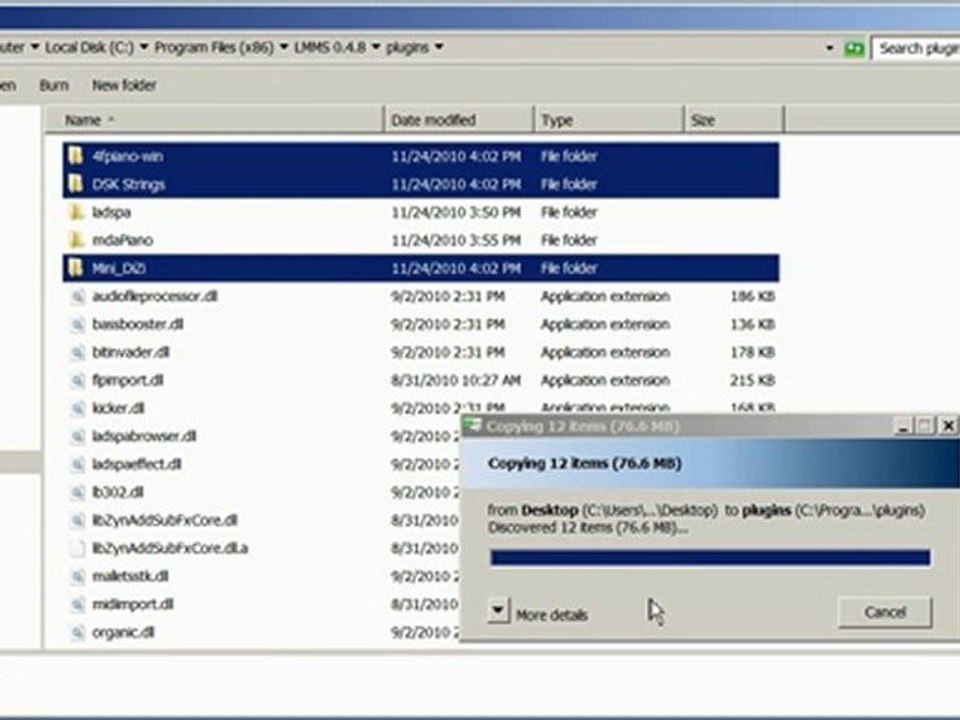Open dropdown after Program Files (x86) breadcrumb
Screen dimensions: 960x720
284,47
